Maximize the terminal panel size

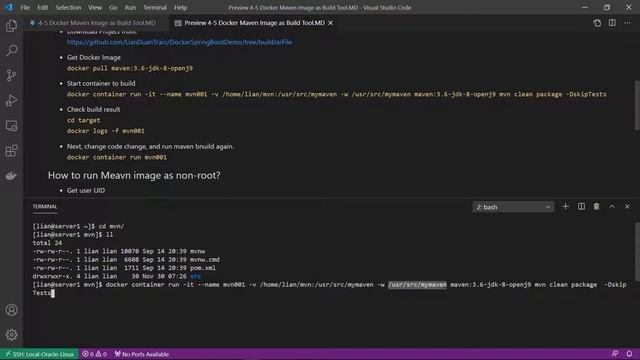point(612,207)
